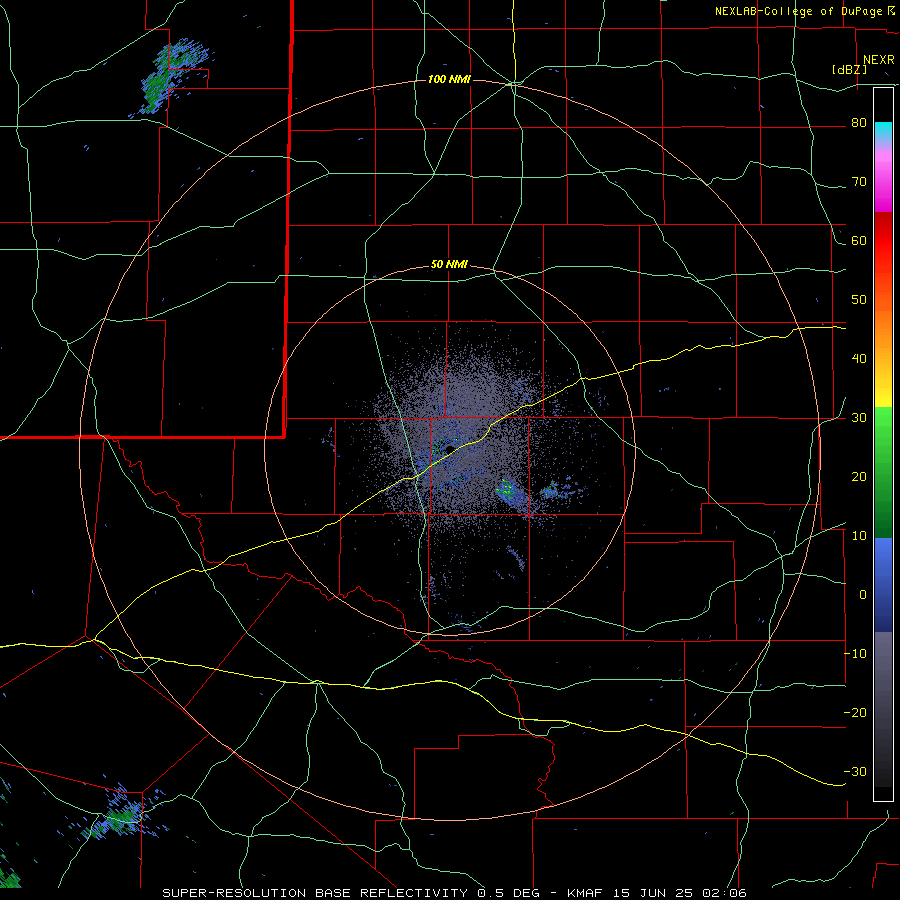Select the 50 value on the dBZ scale
Screen dimensions: 900x900
(859, 300)
